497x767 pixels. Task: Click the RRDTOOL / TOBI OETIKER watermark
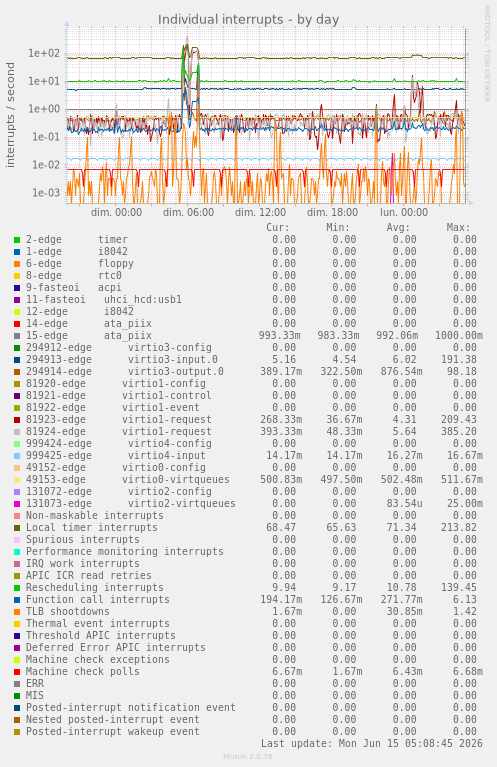(487, 53)
